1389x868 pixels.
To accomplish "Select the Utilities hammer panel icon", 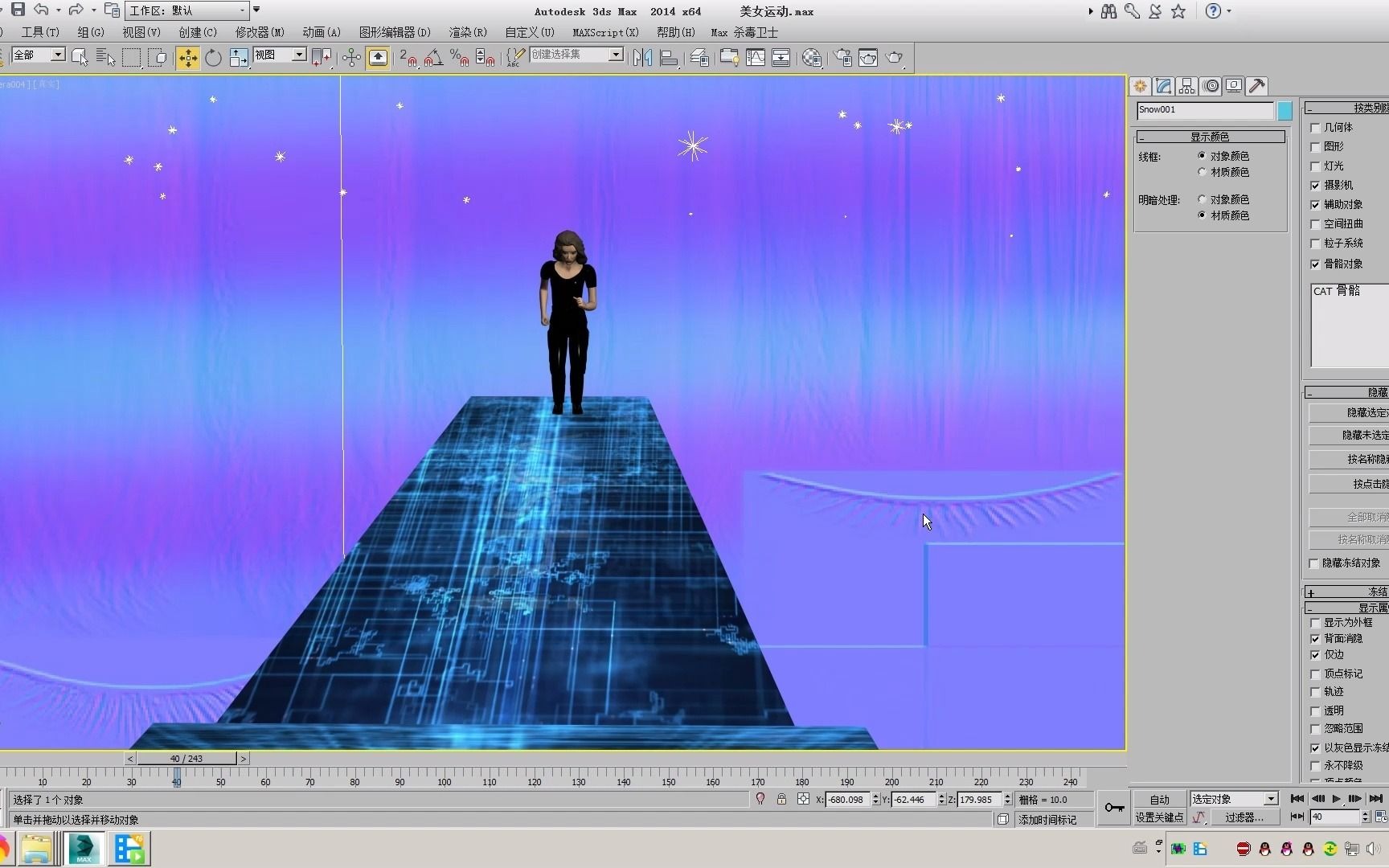I will coord(1256,86).
